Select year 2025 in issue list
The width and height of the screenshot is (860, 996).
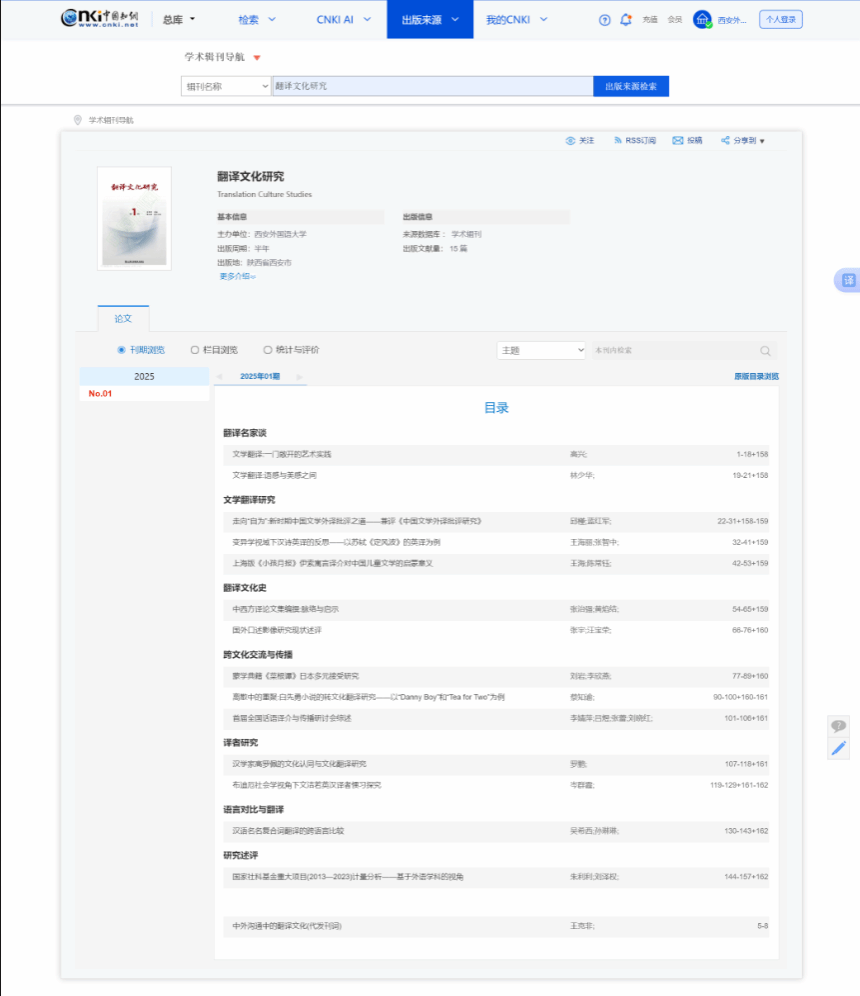point(144,377)
